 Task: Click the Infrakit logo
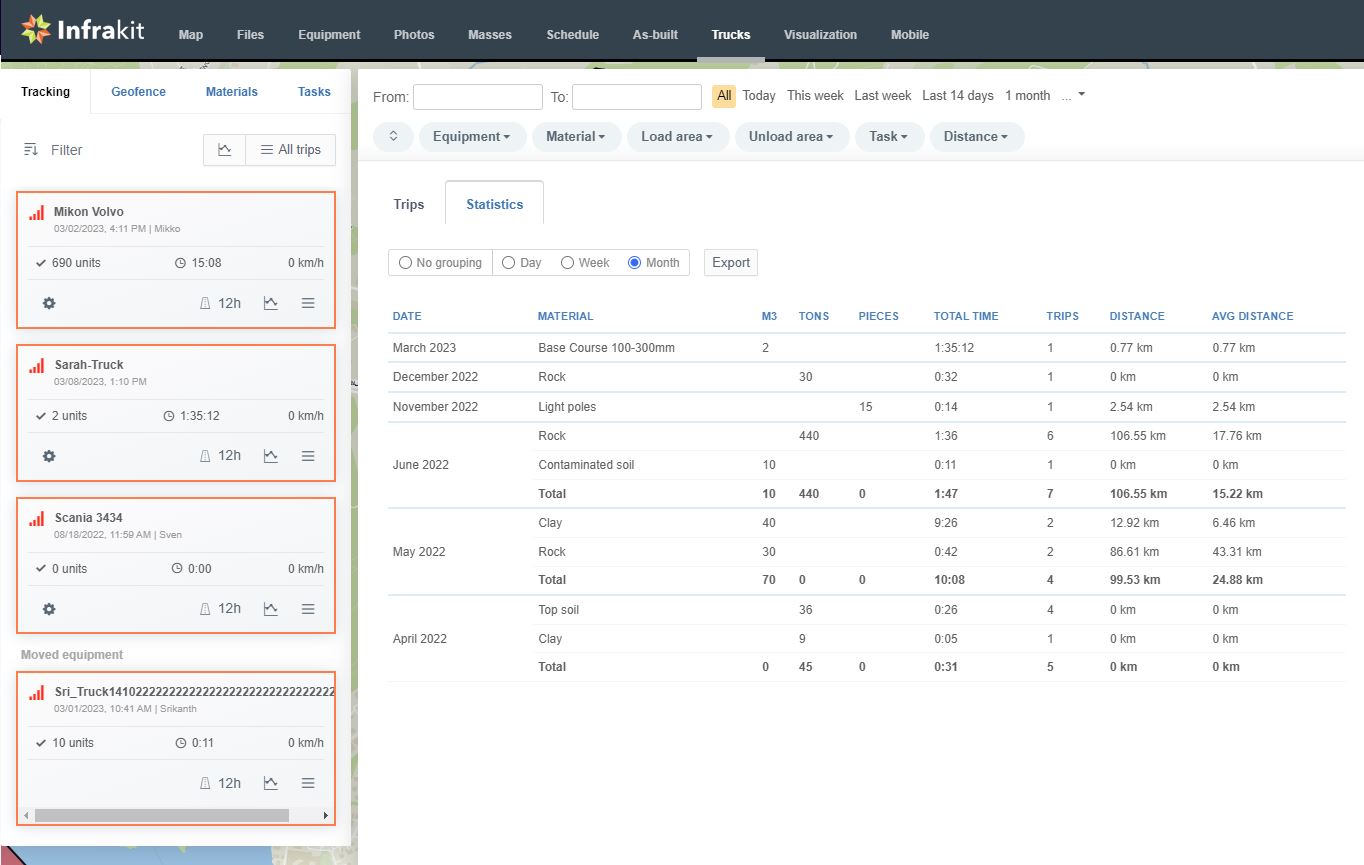(x=83, y=30)
